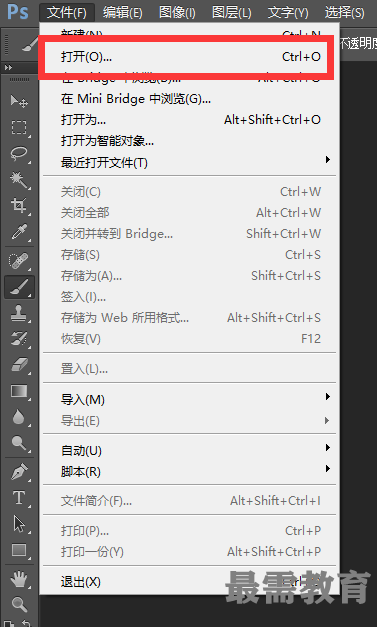Select the Move tool
377x627 pixels.
(19, 101)
